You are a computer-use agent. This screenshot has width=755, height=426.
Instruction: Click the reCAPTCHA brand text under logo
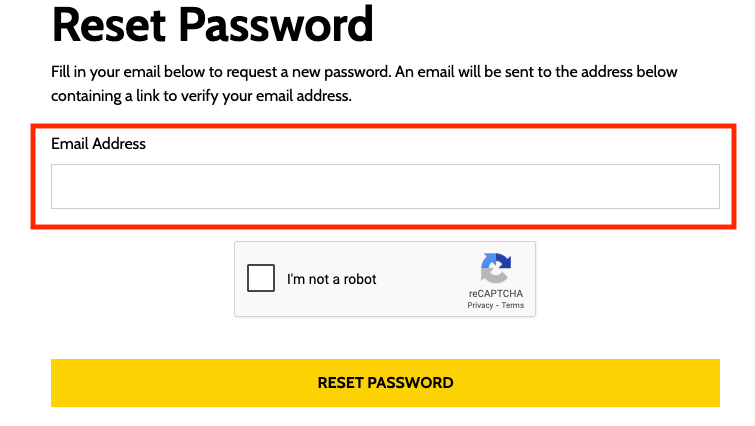click(496, 293)
